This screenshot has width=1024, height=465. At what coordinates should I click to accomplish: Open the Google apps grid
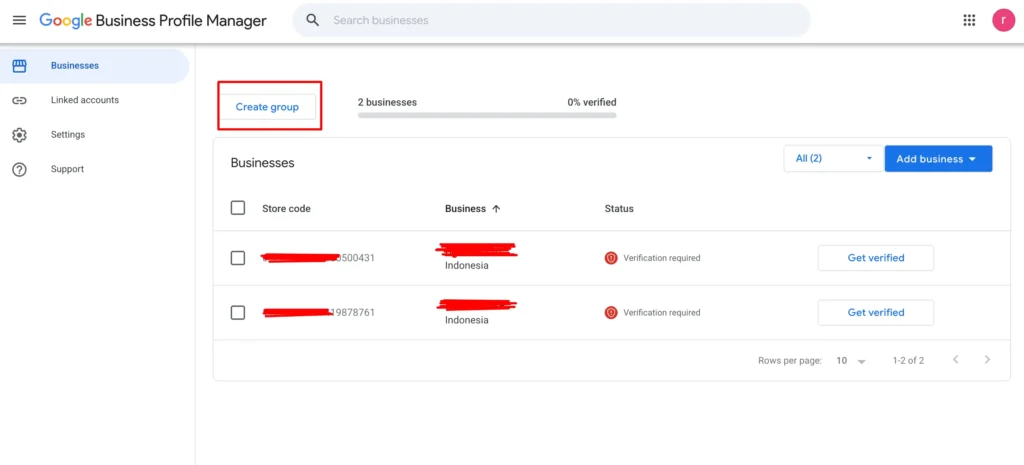tap(969, 20)
